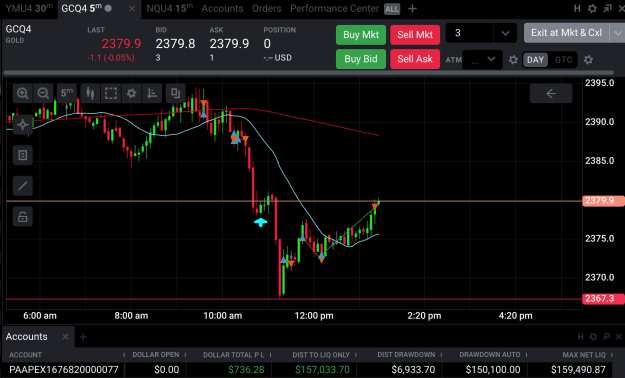This screenshot has width=625, height=378.
Task: Open ATM settings gear icon
Action: tap(513, 60)
